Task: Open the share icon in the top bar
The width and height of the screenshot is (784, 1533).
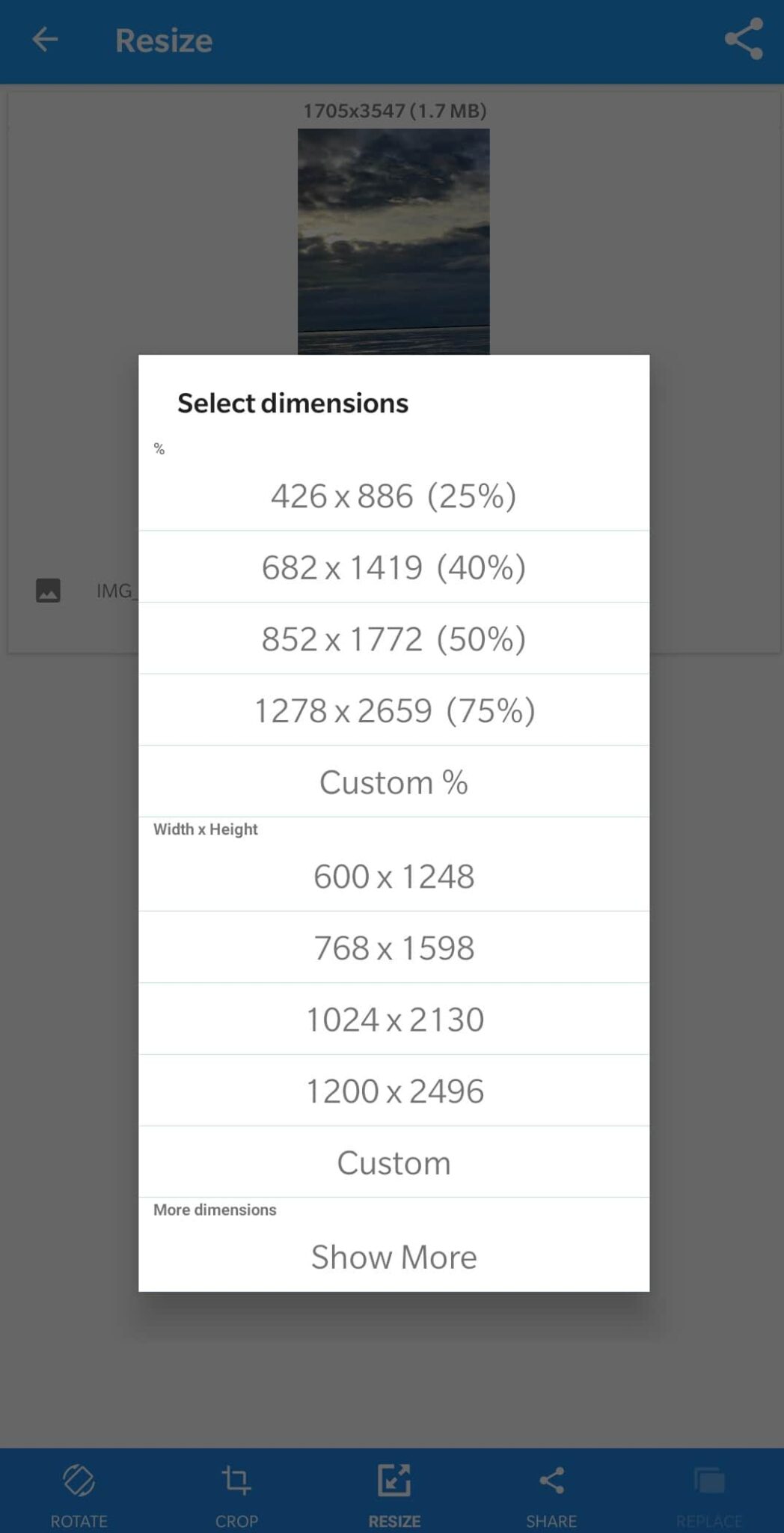Action: click(x=743, y=40)
